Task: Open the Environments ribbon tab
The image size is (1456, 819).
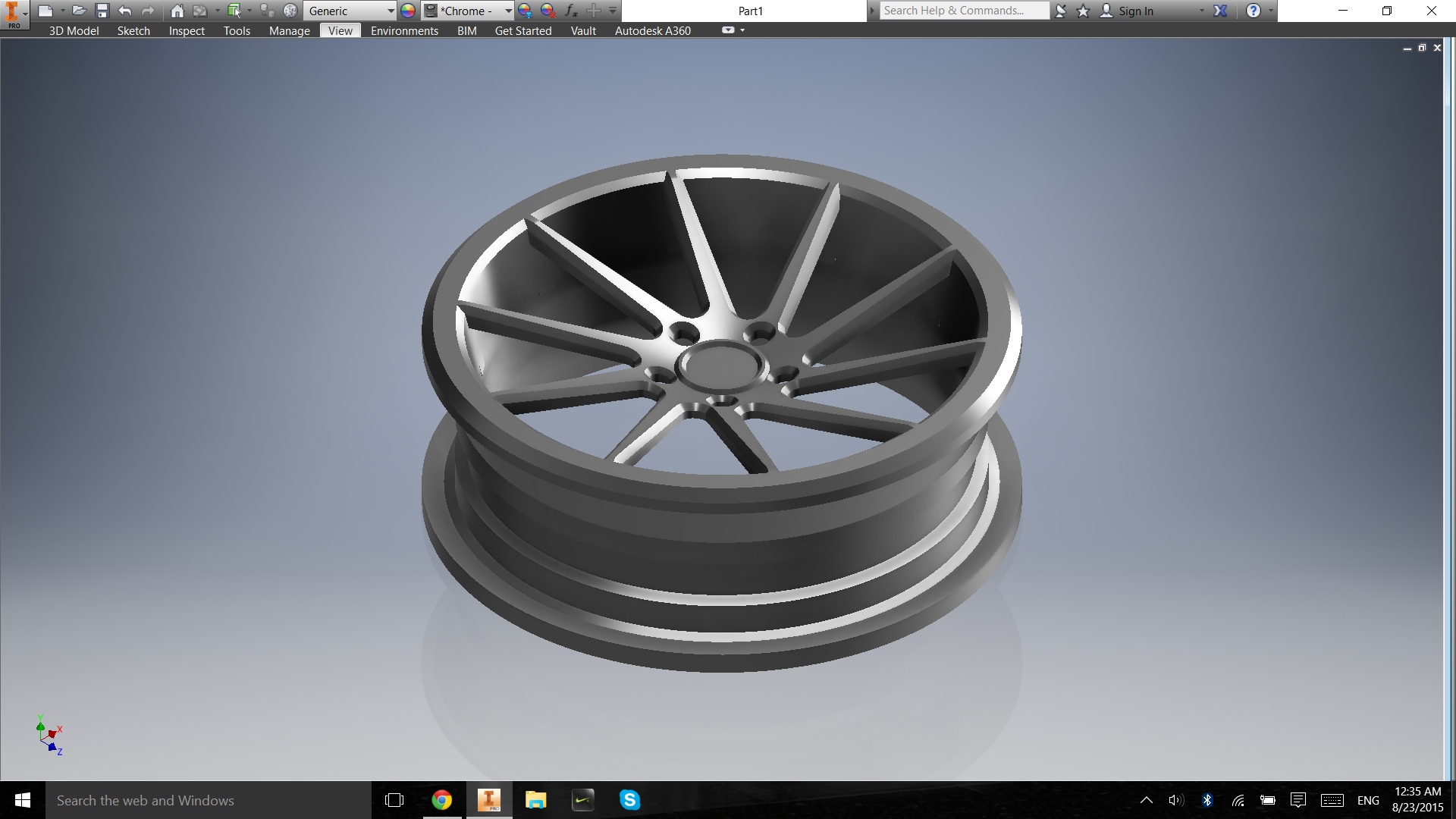Action: (x=404, y=31)
